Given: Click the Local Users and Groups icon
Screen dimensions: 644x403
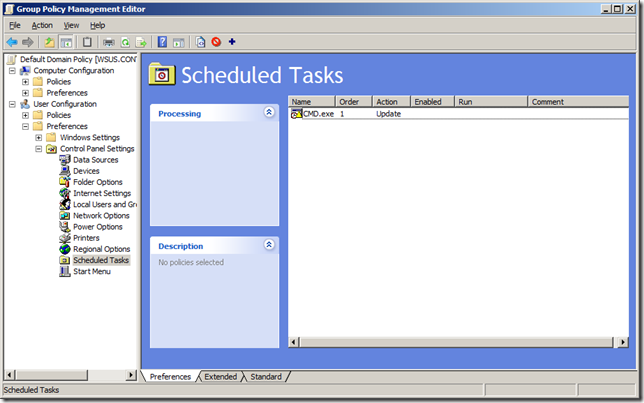Looking at the screenshot, I should 65,204.
